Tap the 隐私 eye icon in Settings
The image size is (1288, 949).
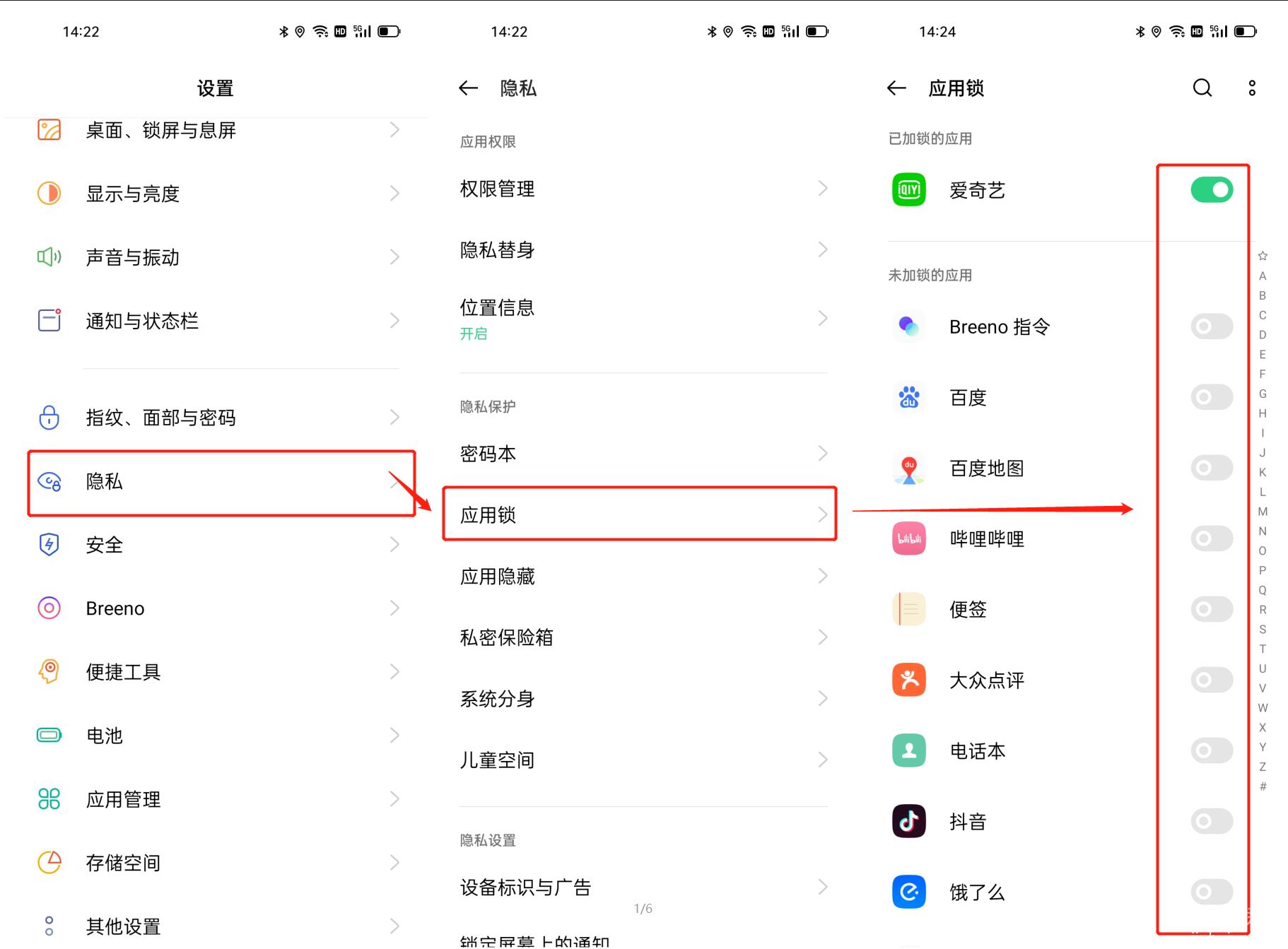[x=49, y=482]
